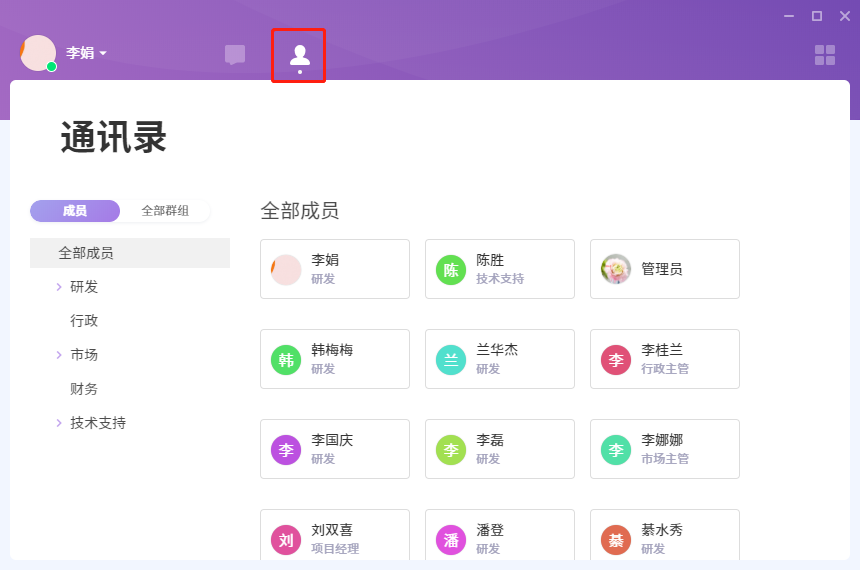
Task: Select 全部成员 in the sidebar
Action: tap(86, 253)
